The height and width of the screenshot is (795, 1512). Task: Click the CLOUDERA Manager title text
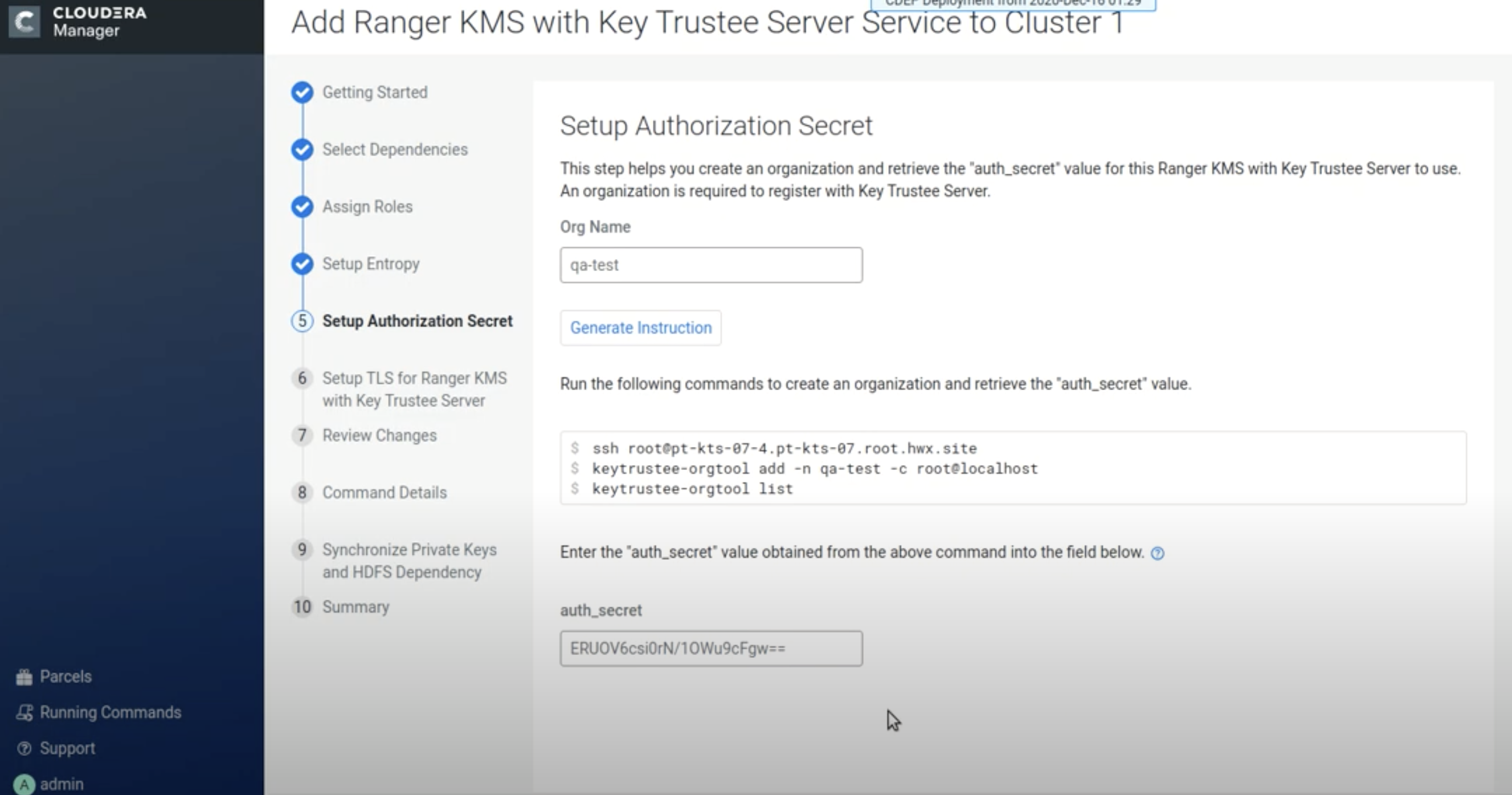(100, 22)
